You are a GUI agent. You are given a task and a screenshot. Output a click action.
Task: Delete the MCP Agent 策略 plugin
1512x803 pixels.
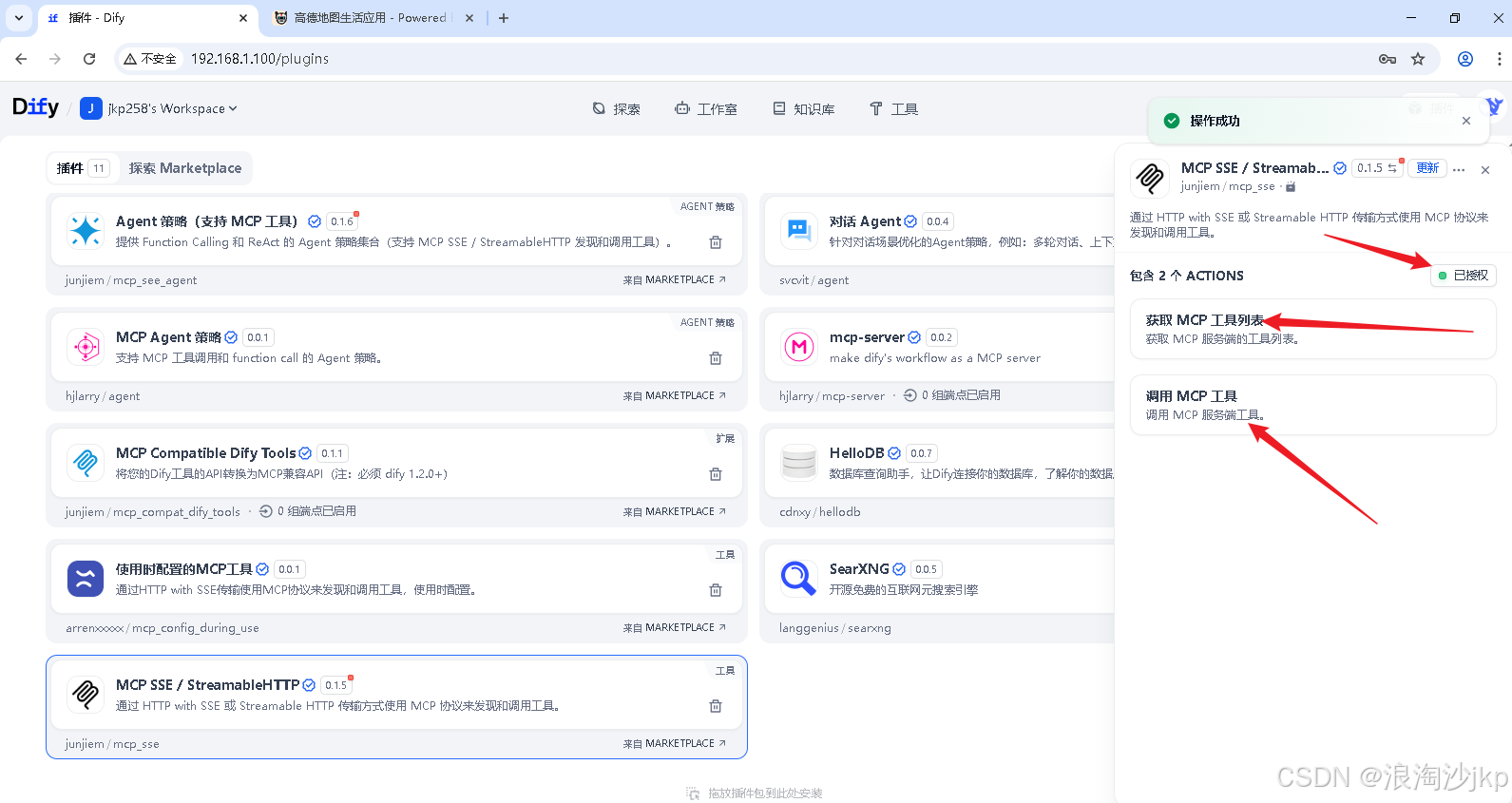click(716, 358)
